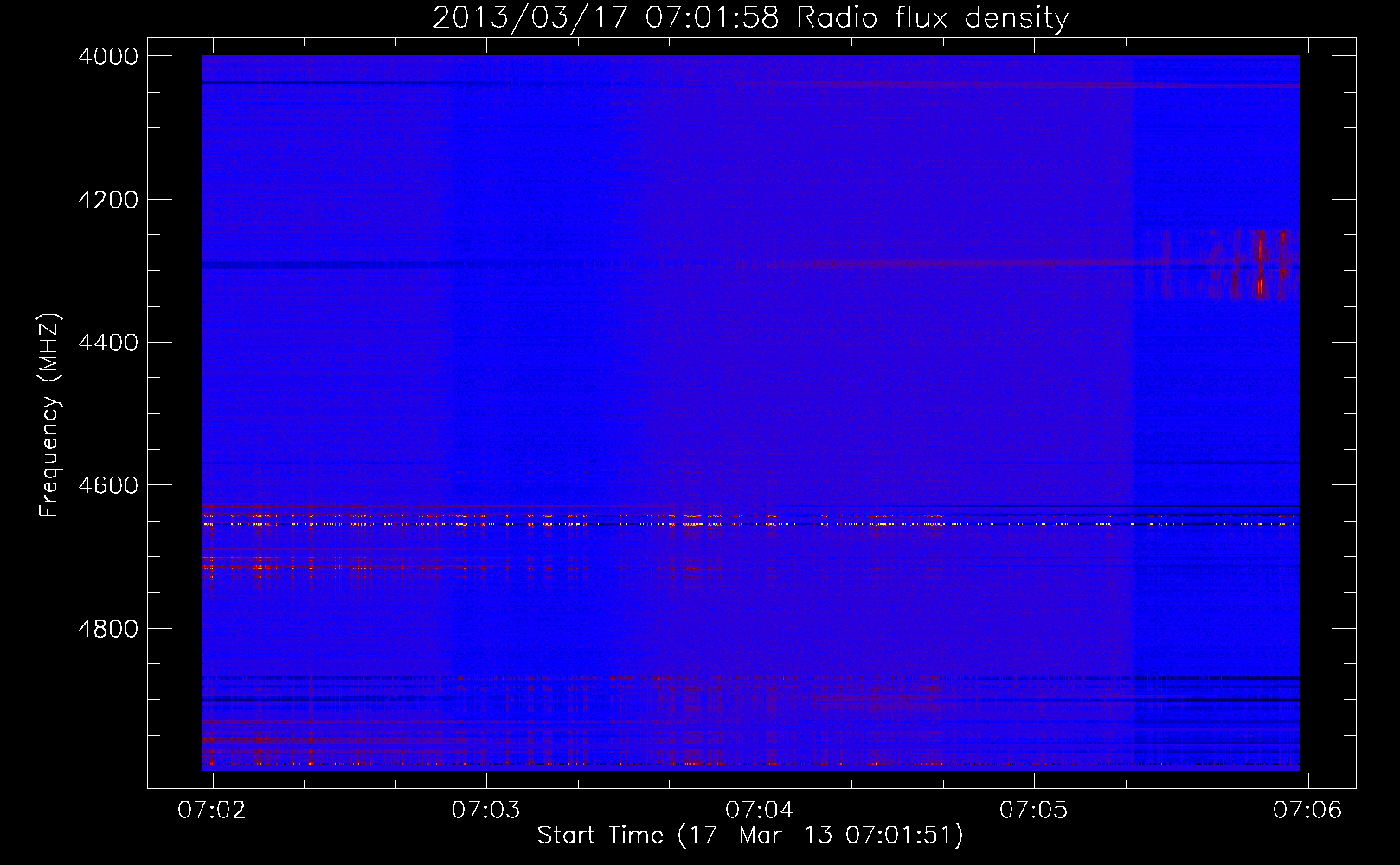This screenshot has height=865, width=1400.
Task: Click the 07:04 time axis label
Action: click(760, 810)
